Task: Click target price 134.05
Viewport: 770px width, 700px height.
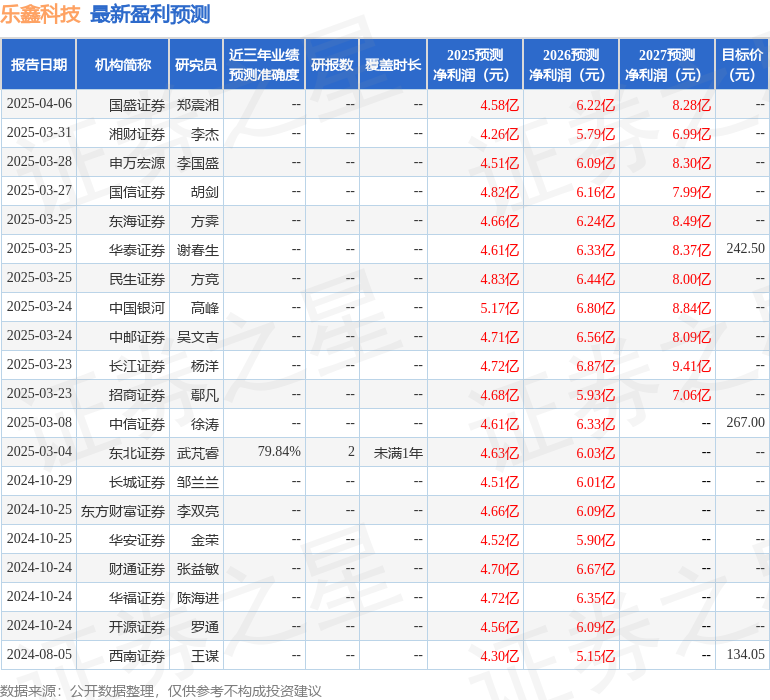Action: pyautogui.click(x=745, y=654)
